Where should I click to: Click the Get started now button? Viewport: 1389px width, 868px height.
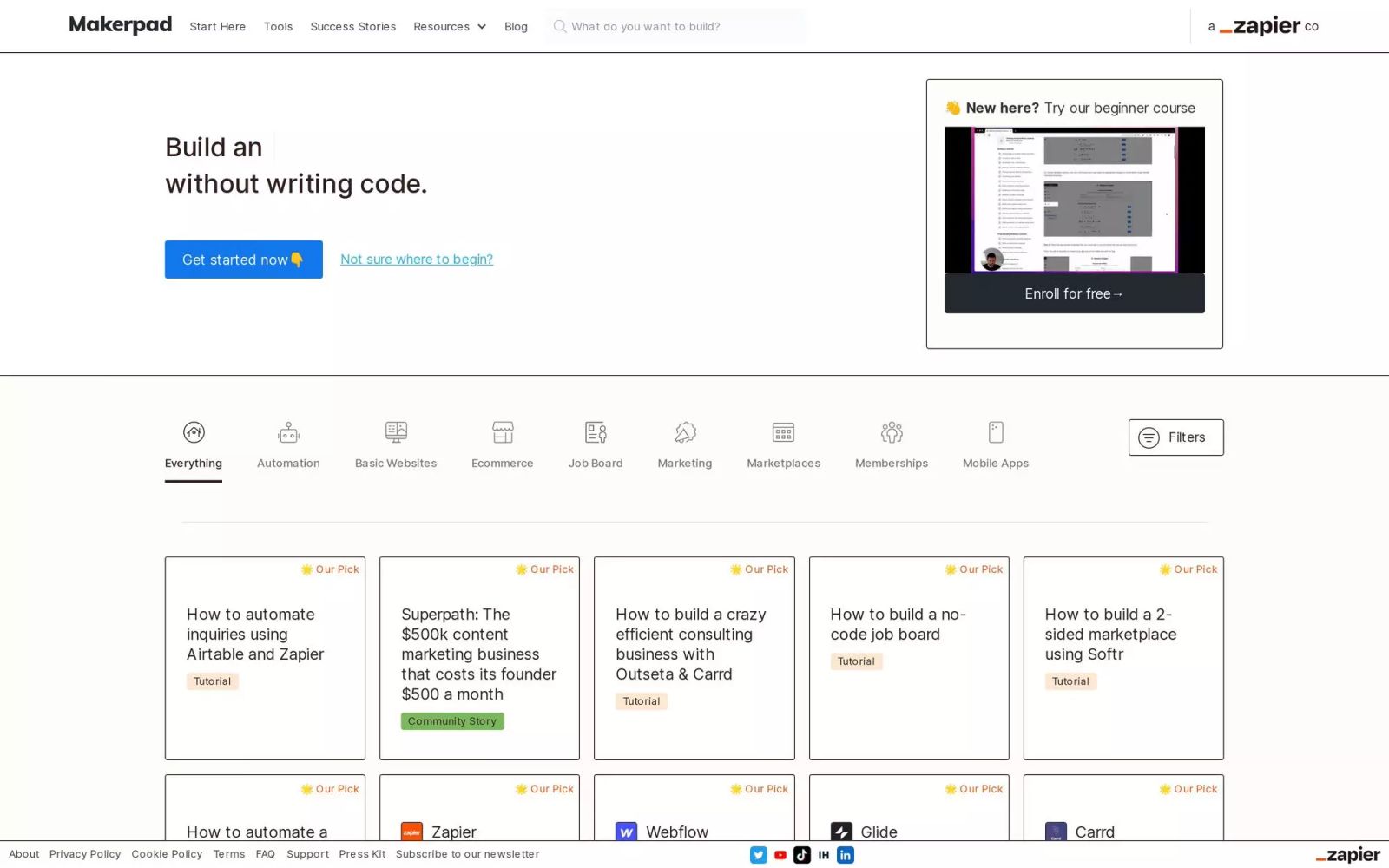point(244,260)
